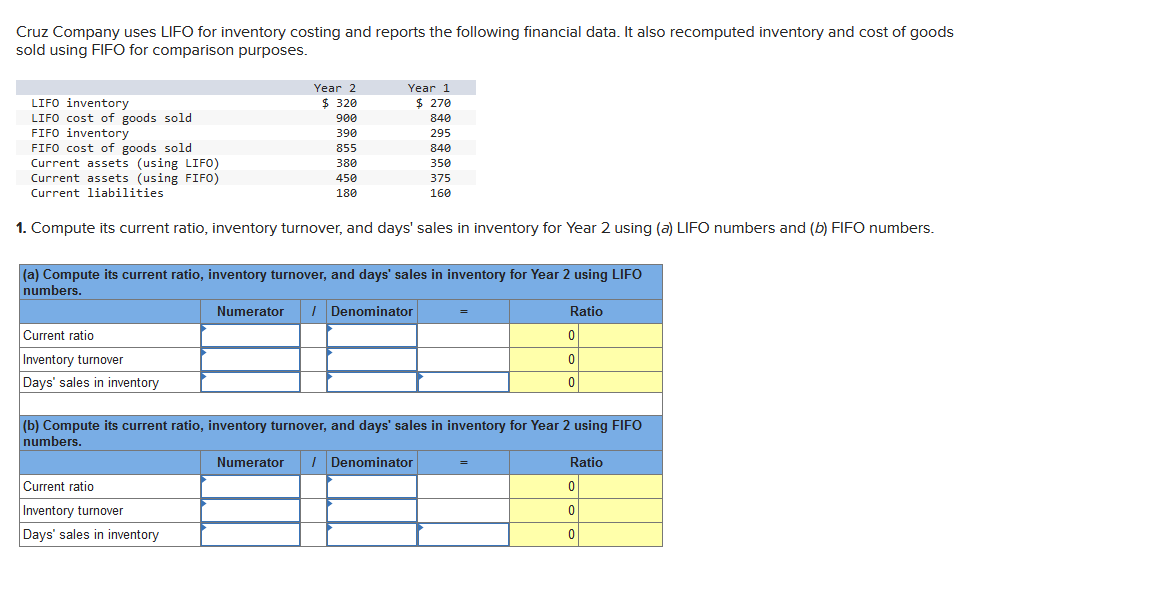The image size is (1158, 599).
Task: Click the Current ratio Numerator cell in LIFO table
Action: click(249, 336)
